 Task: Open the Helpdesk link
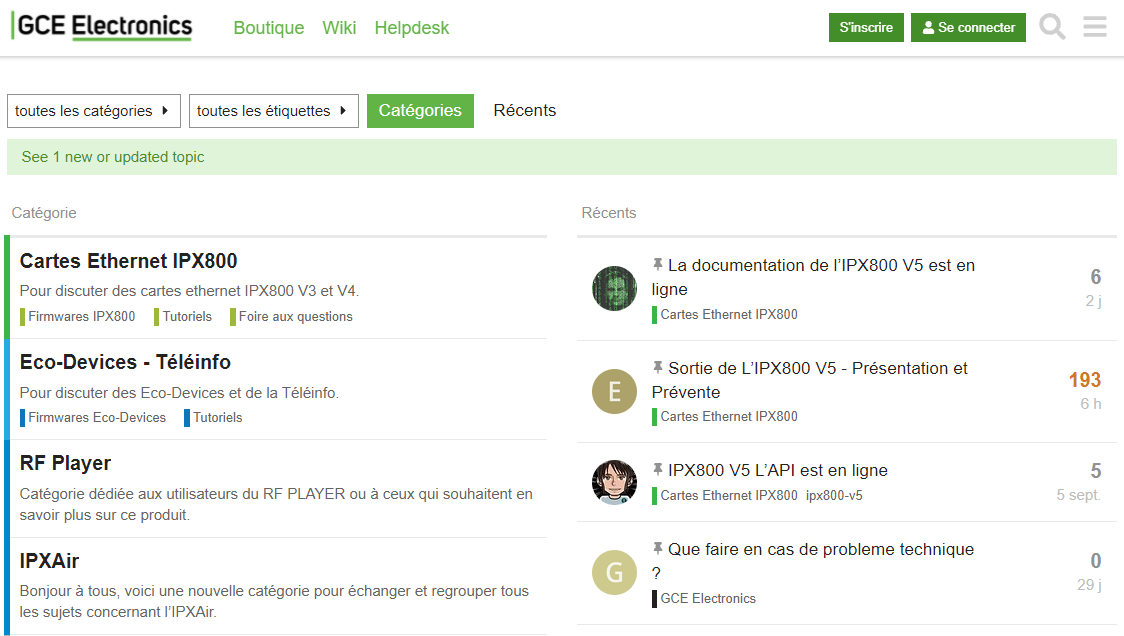(412, 28)
